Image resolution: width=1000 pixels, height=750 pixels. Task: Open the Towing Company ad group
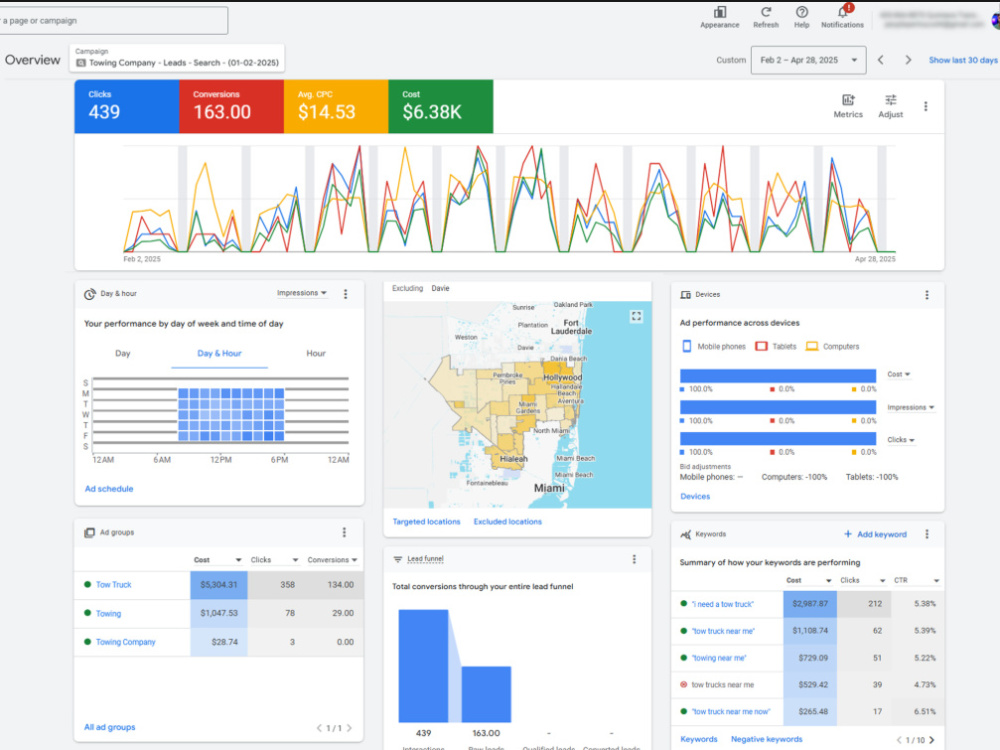click(x=126, y=642)
